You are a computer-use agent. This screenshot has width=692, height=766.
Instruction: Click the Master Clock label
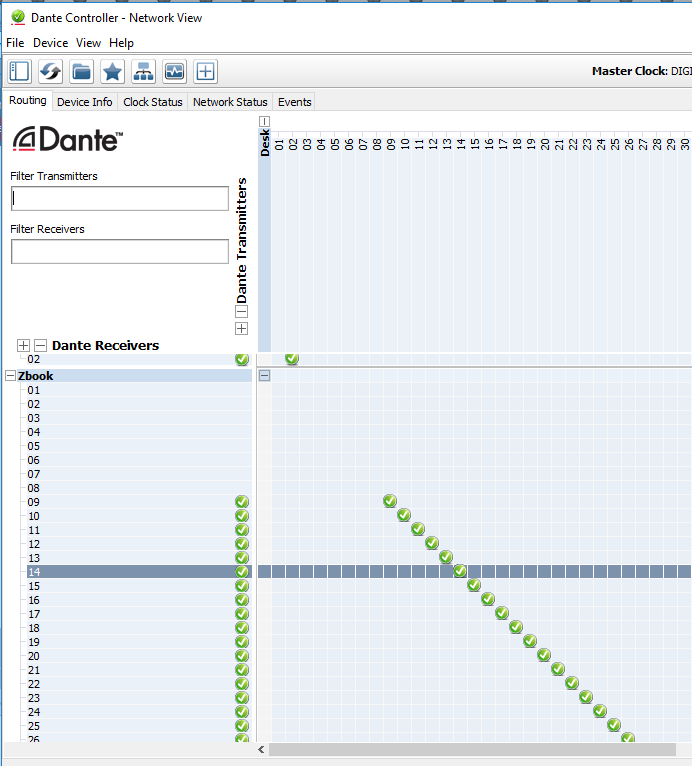point(629,71)
